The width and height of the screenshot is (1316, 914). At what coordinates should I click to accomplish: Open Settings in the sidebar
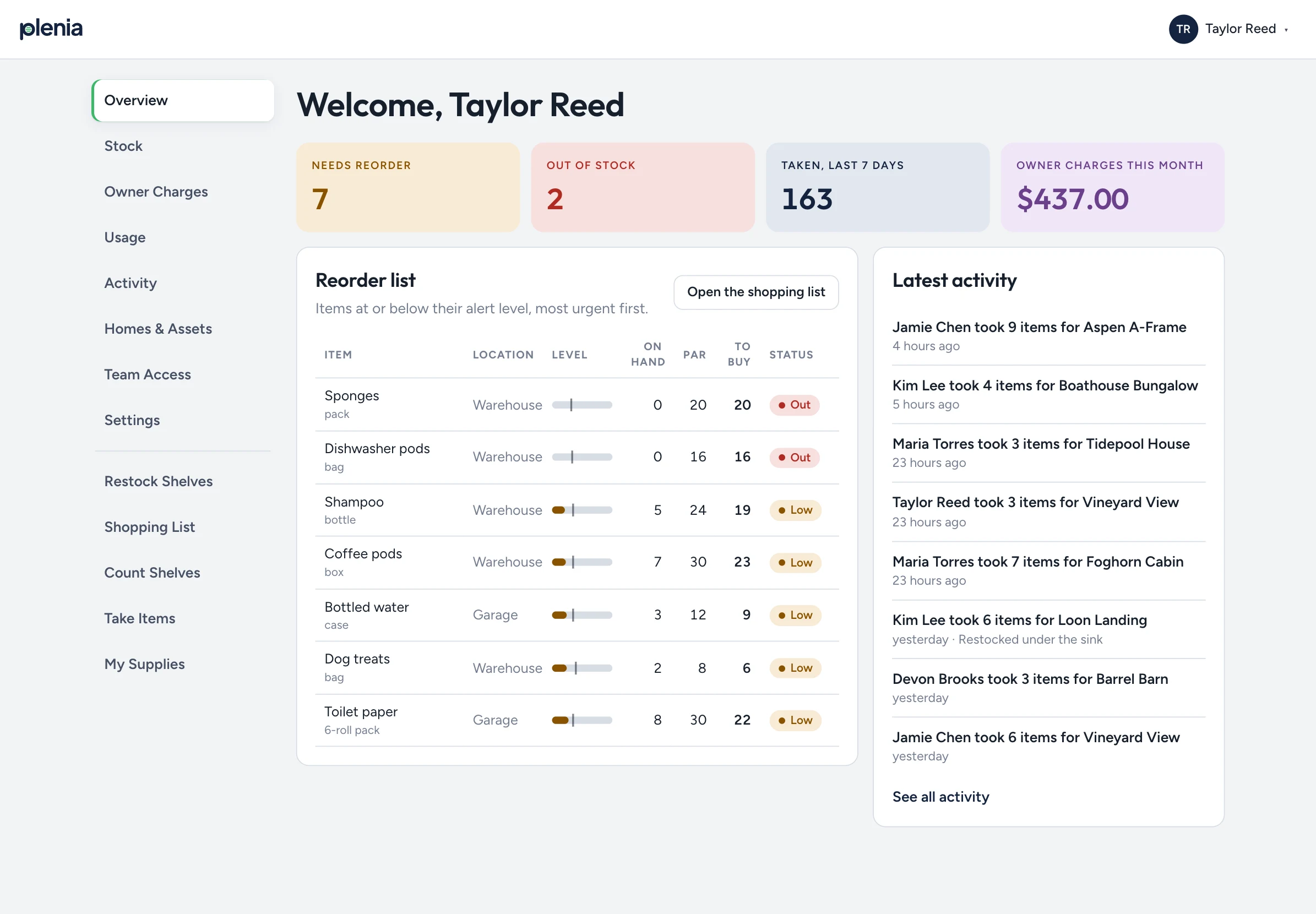(x=132, y=420)
